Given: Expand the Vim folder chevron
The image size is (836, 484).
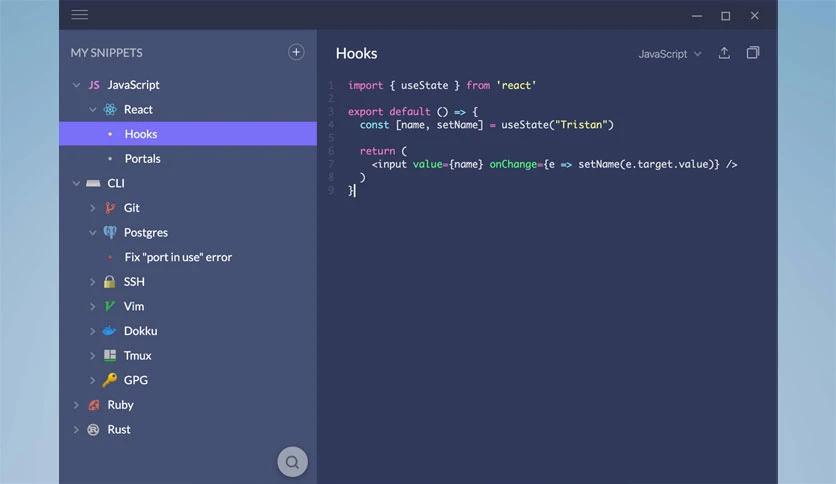Looking at the screenshot, I should pos(93,307).
